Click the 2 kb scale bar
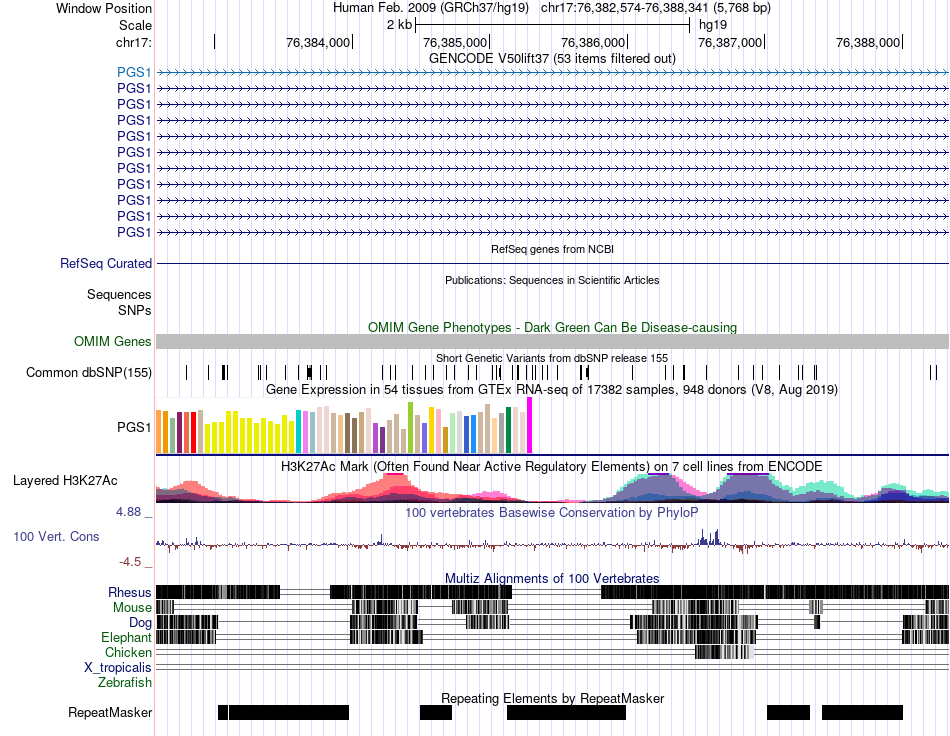Screen dimensions: 950x736 pos(552,25)
